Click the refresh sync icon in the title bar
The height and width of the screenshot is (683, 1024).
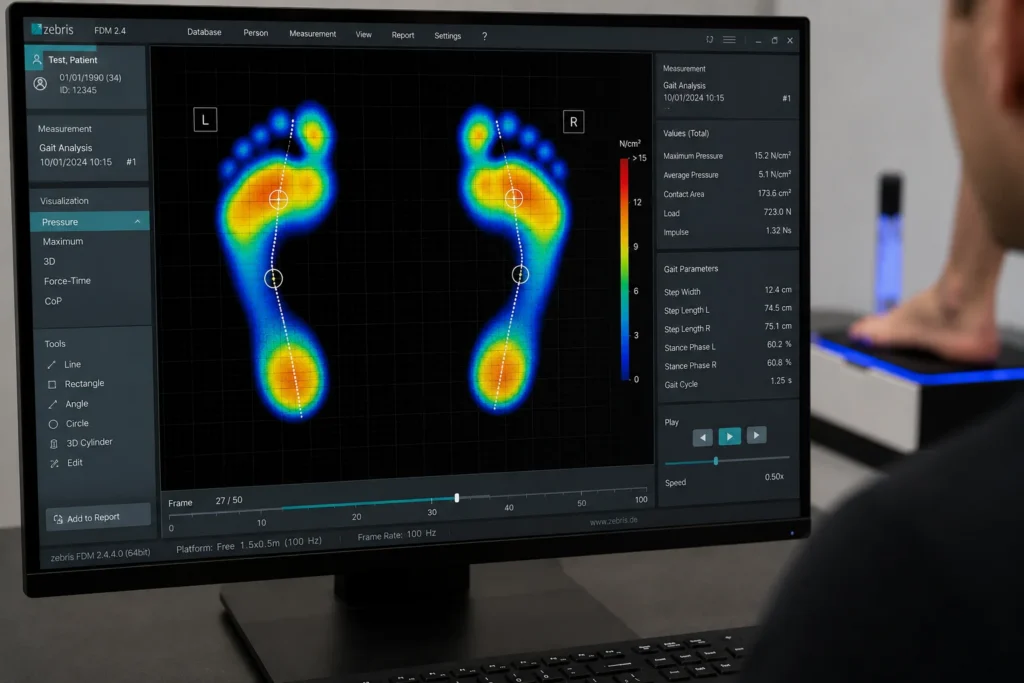[709, 40]
